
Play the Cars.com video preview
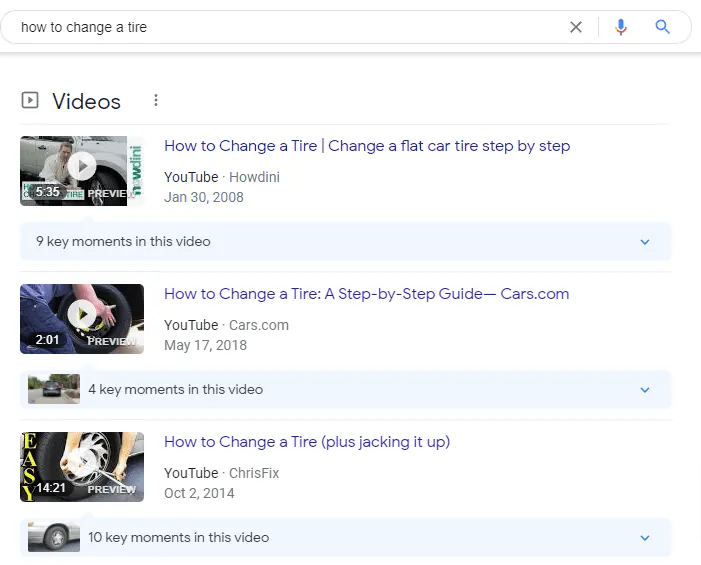click(82, 315)
